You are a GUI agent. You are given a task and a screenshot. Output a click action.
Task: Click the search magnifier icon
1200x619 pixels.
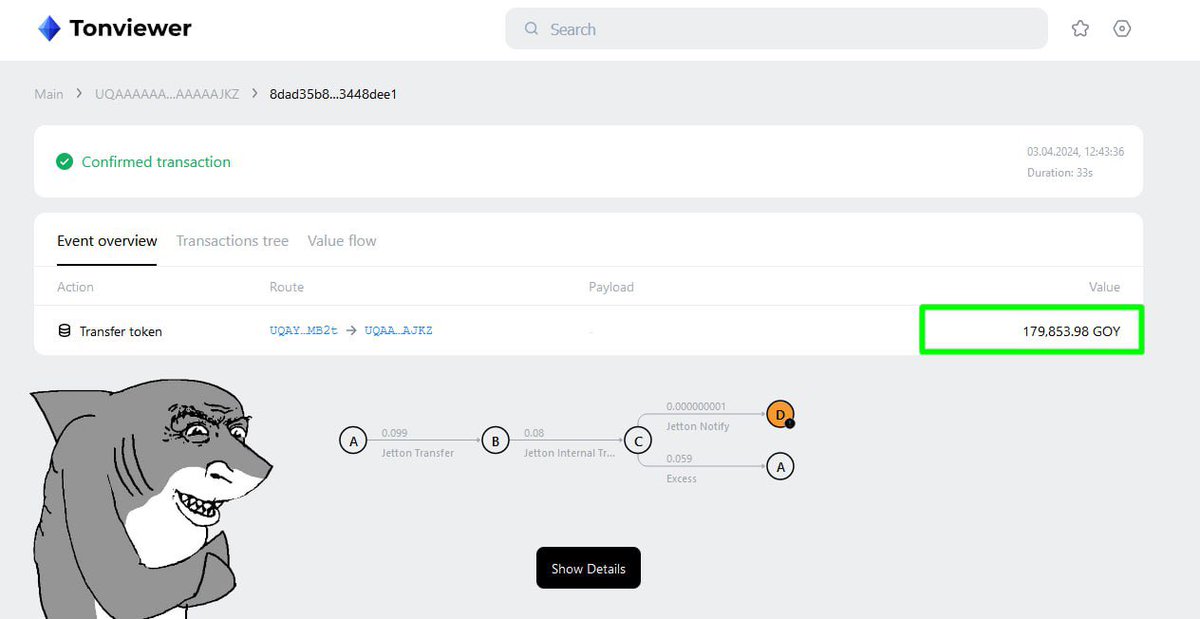click(532, 29)
